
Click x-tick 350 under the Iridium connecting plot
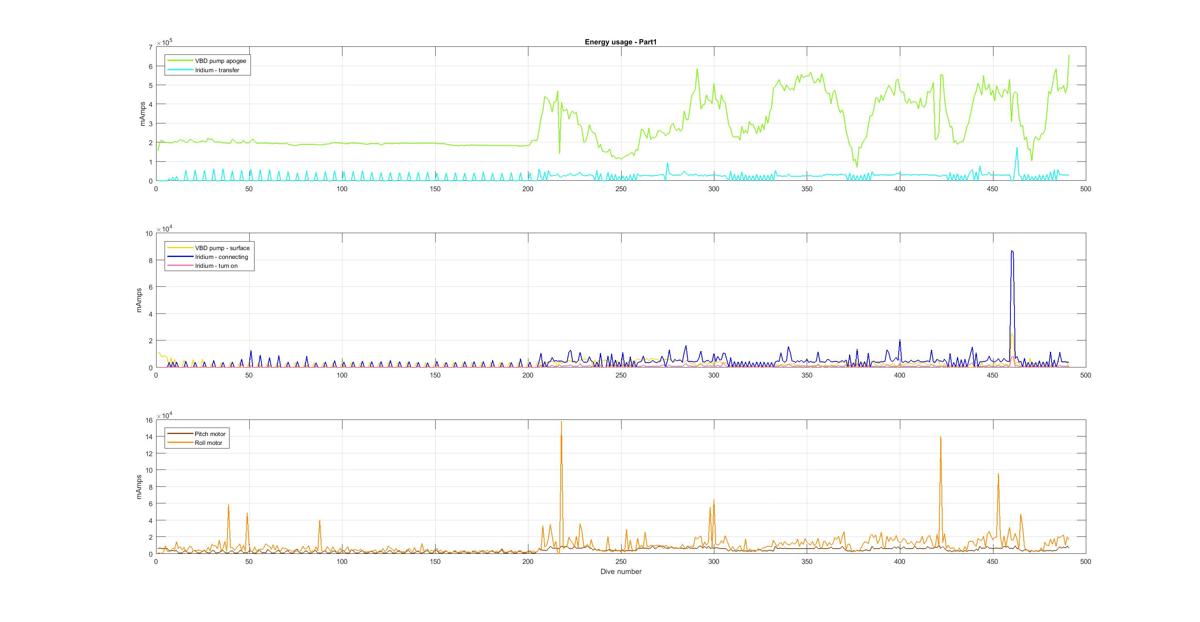click(x=806, y=375)
